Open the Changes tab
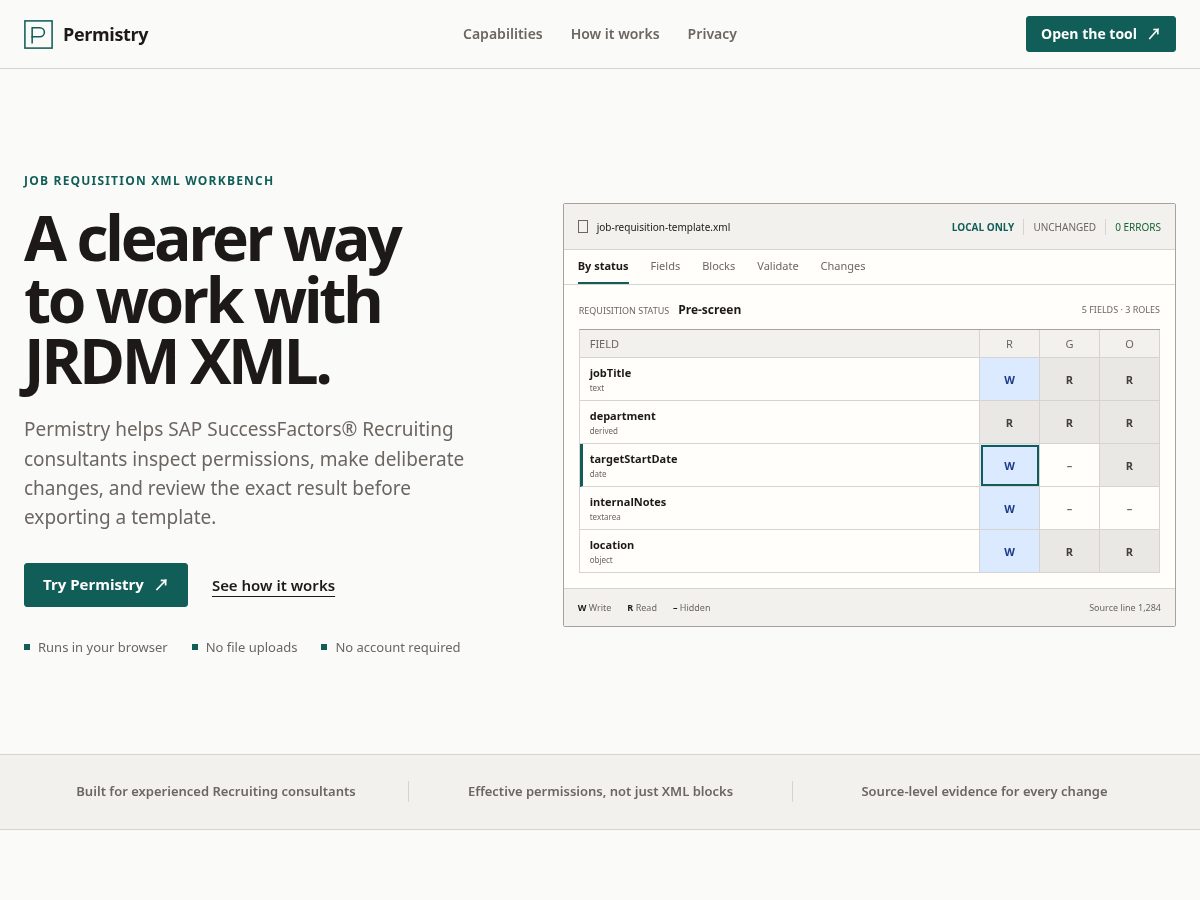Image resolution: width=1200 pixels, height=900 pixels. [x=843, y=266]
